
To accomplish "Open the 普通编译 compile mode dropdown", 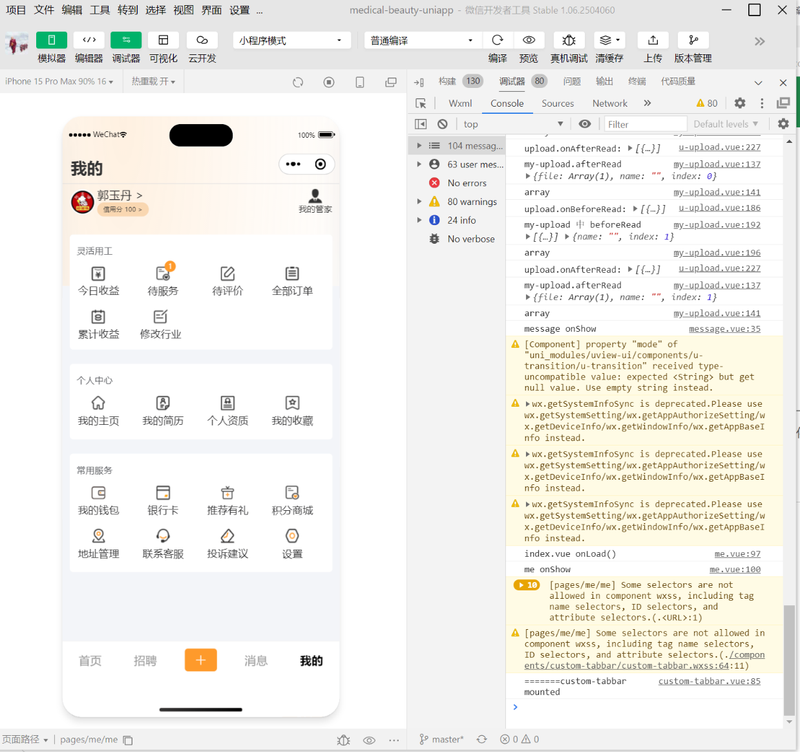I will pyautogui.click(x=422, y=41).
